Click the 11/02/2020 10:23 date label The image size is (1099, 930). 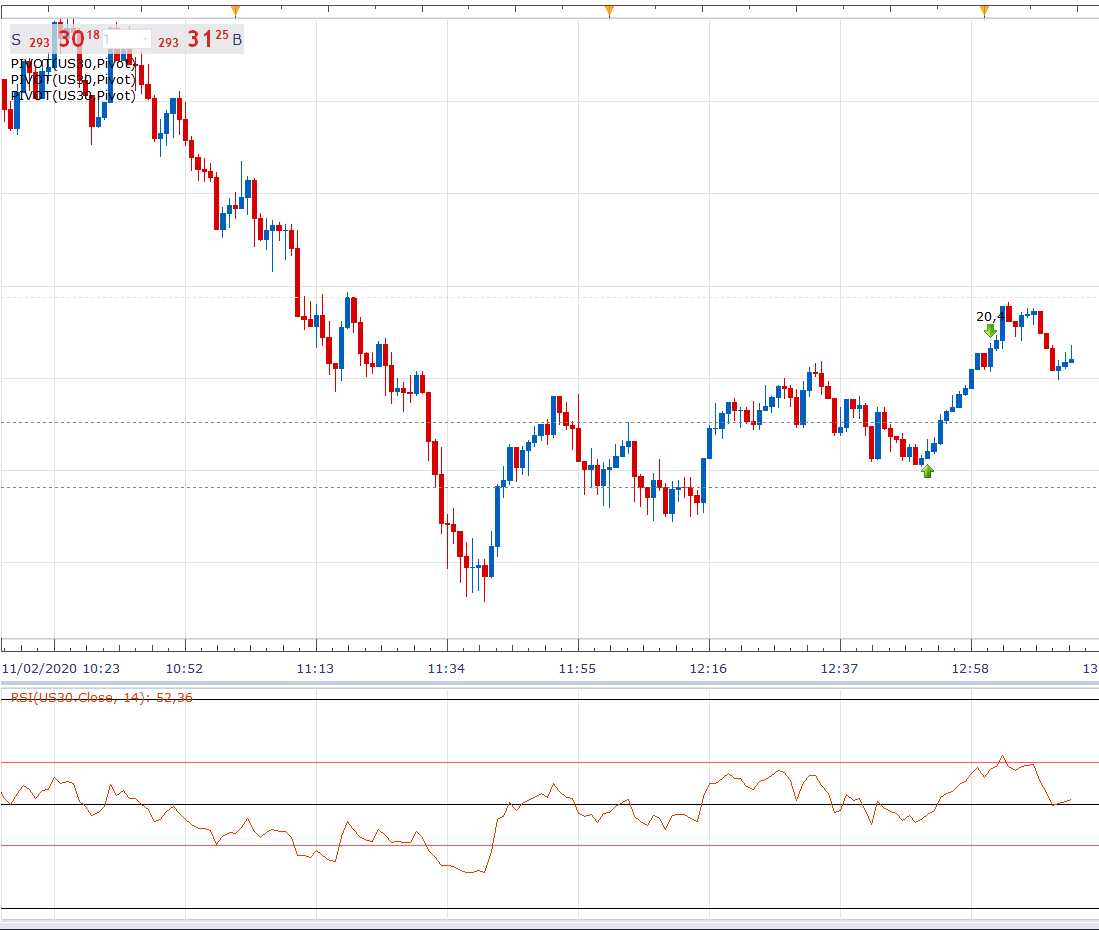[x=60, y=669]
